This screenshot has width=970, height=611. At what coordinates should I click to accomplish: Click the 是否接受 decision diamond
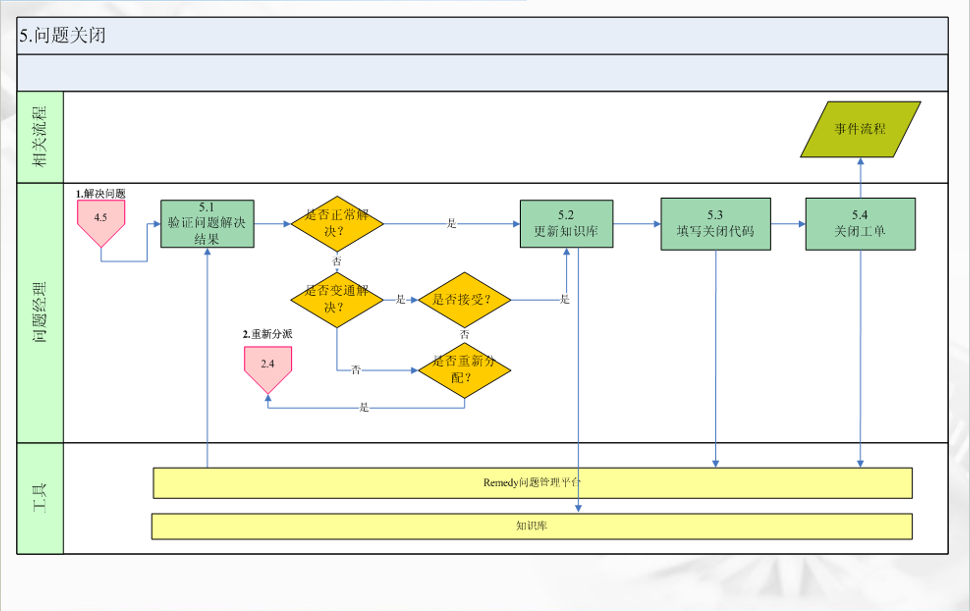(464, 299)
